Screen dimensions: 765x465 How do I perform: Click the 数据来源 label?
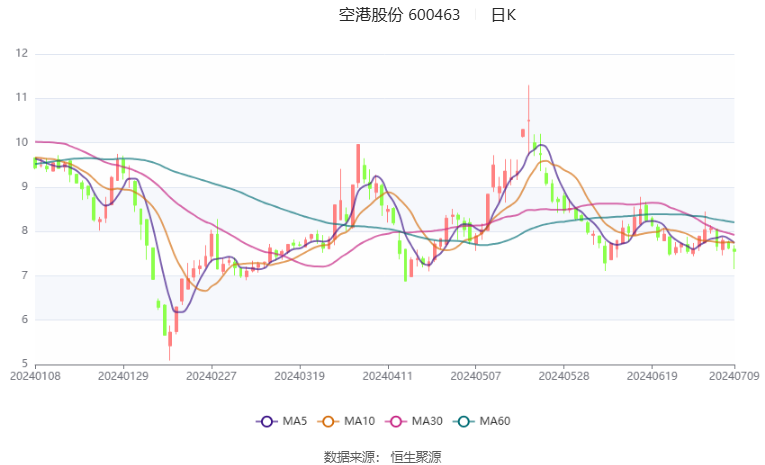(349, 457)
